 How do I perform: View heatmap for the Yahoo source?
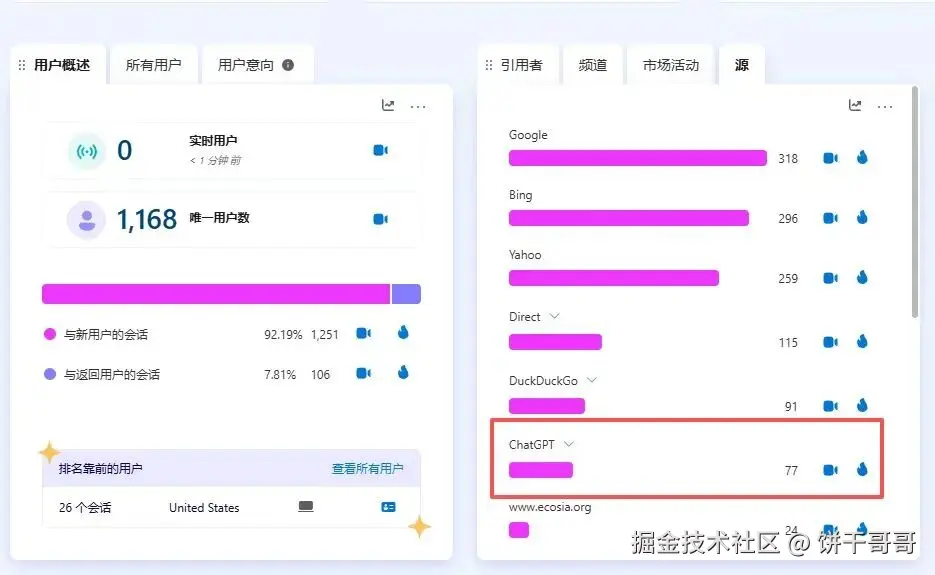coord(862,277)
